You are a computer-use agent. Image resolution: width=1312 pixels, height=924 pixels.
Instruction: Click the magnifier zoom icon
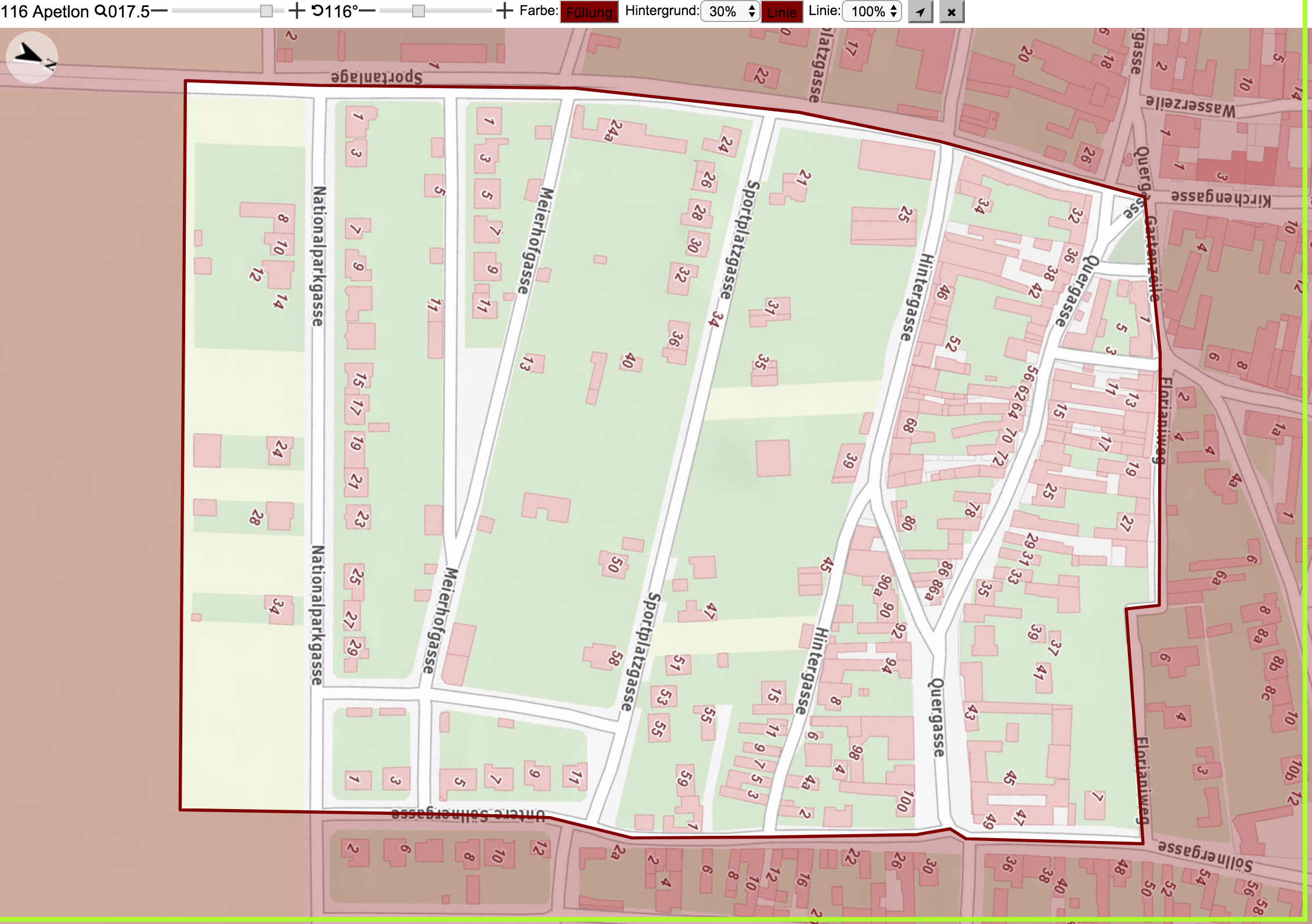coord(100,11)
